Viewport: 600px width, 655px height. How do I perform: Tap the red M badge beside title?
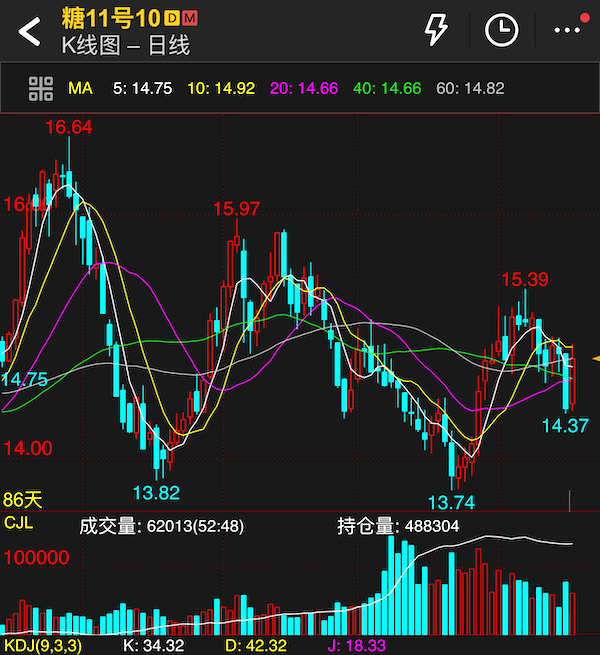[190, 18]
